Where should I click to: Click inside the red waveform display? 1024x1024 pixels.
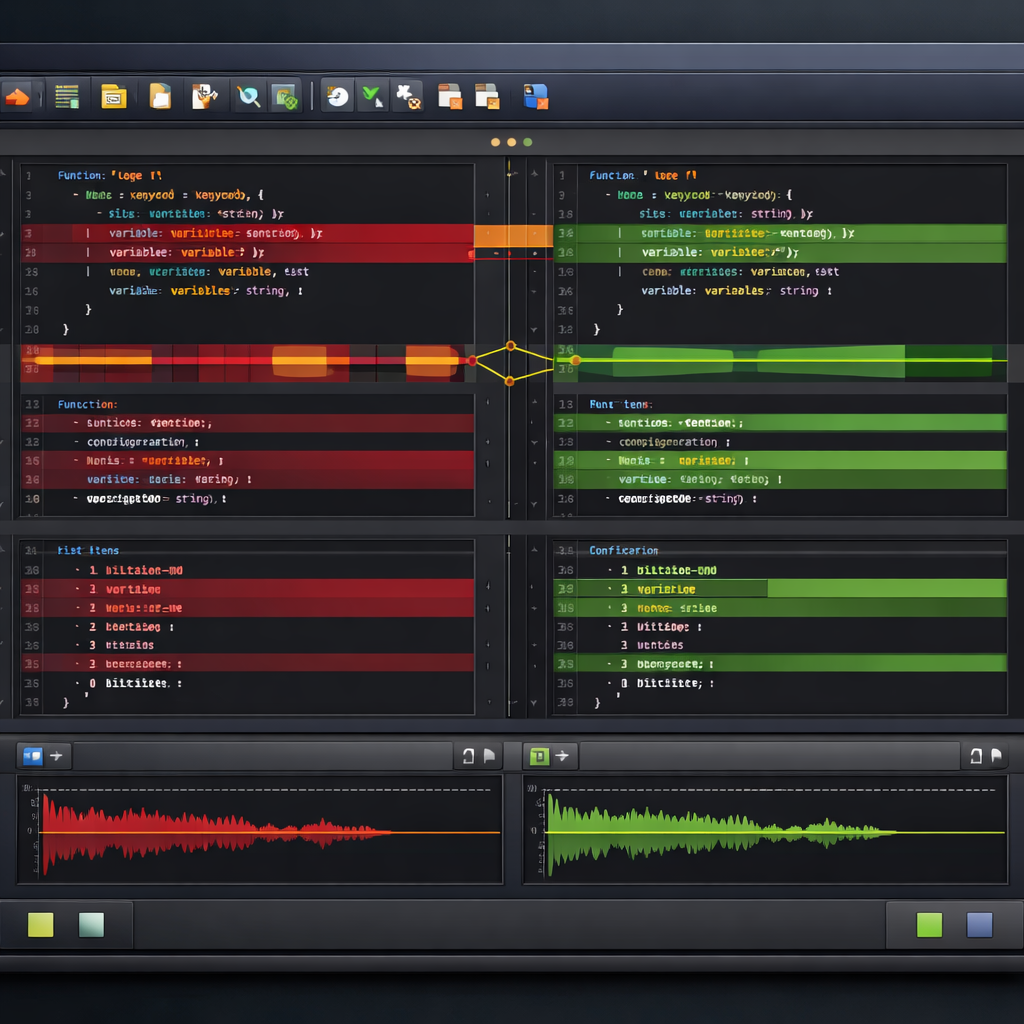coord(260,832)
